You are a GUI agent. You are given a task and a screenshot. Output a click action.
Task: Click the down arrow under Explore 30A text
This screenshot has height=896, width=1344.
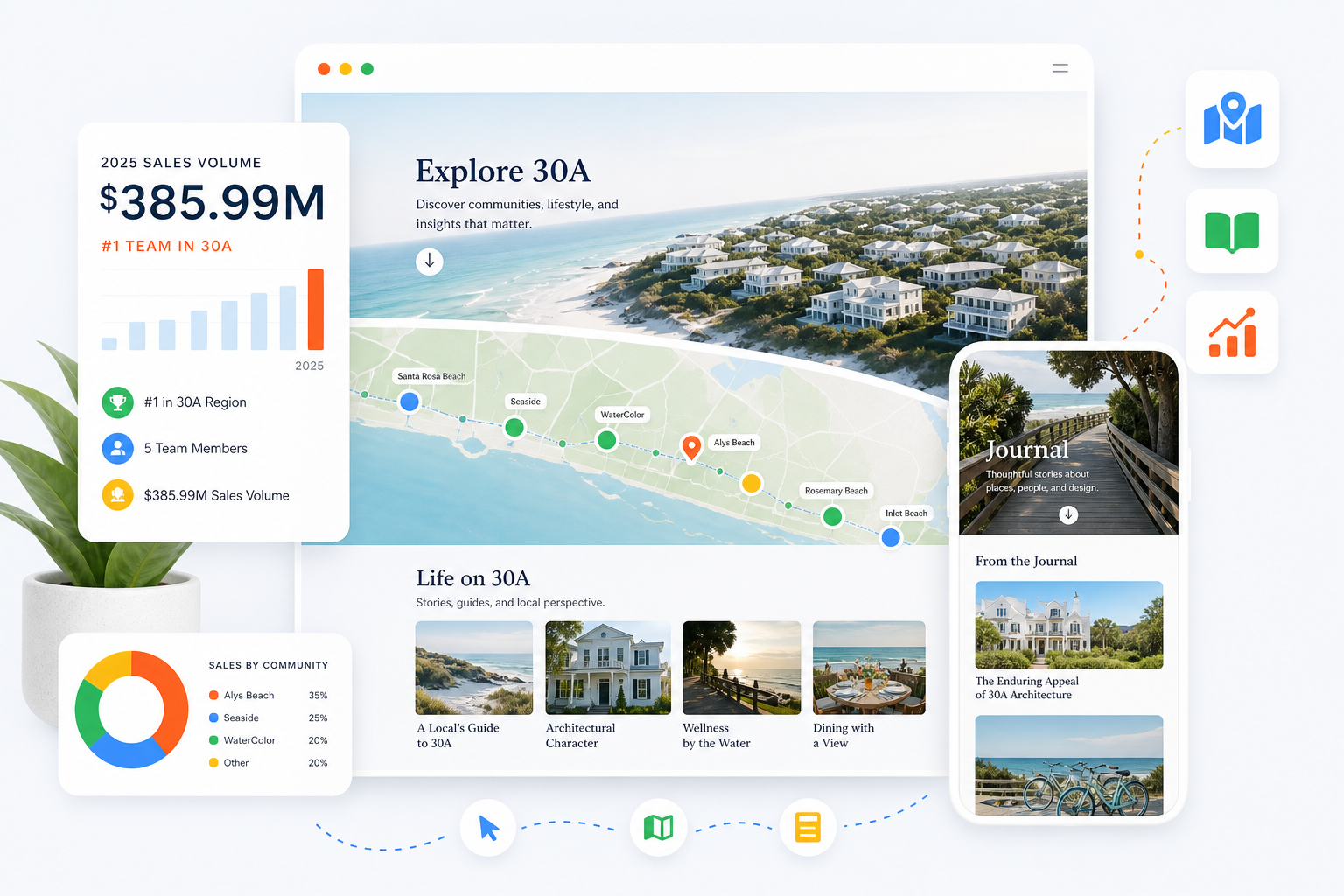click(429, 262)
